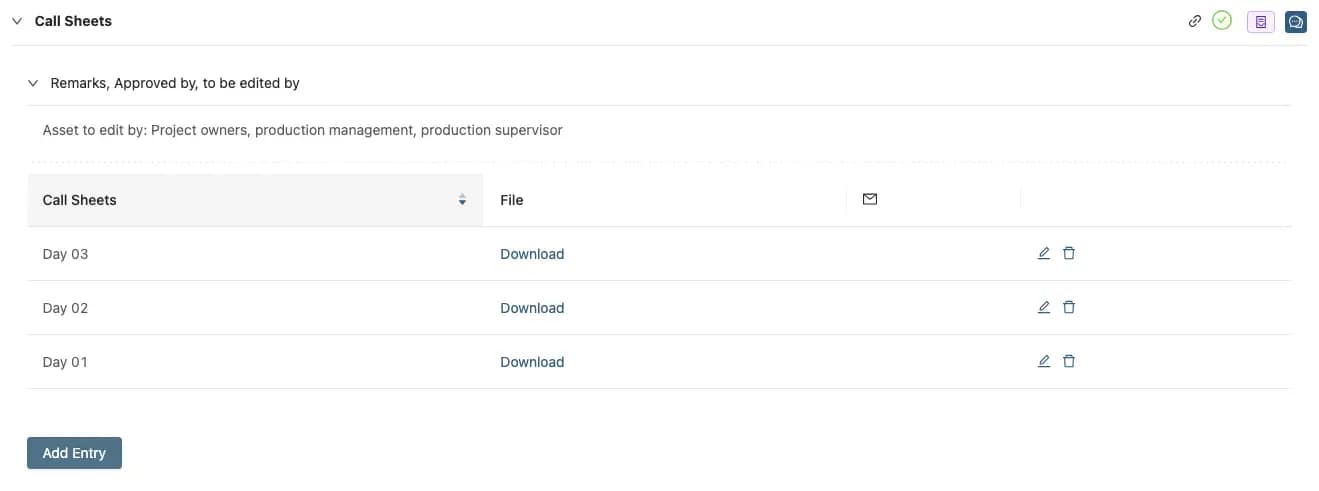The height and width of the screenshot is (491, 1319).
Task: Collapse Remarks, Approved by section chevron
Action: click(33, 83)
